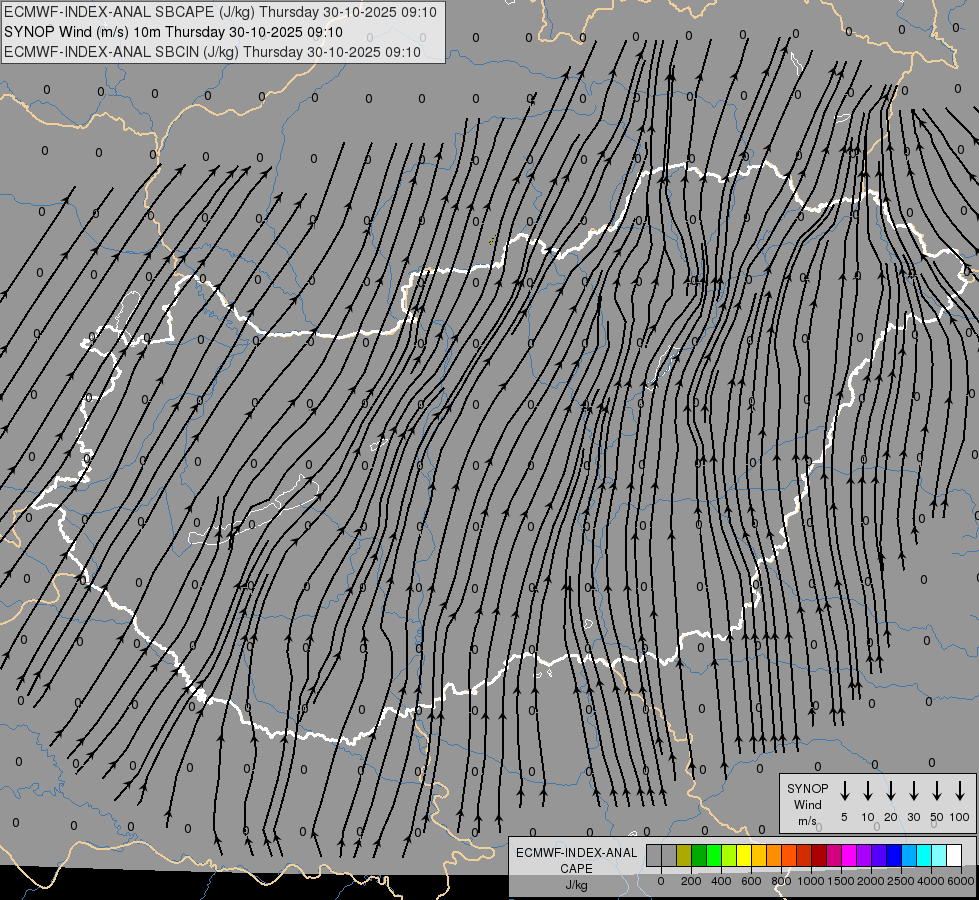Click the 200 tick label on CAPE scale
Image resolution: width=979 pixels, height=900 pixels.
[691, 881]
